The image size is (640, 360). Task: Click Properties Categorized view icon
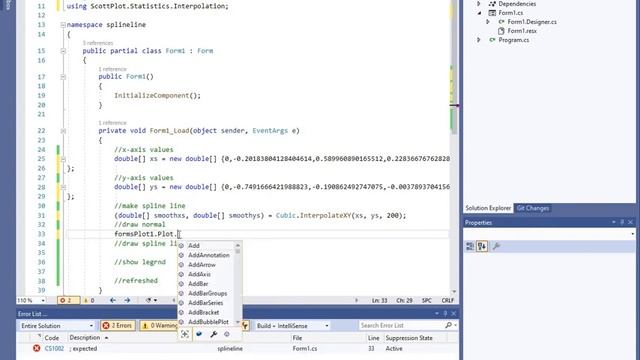[x=470, y=246]
